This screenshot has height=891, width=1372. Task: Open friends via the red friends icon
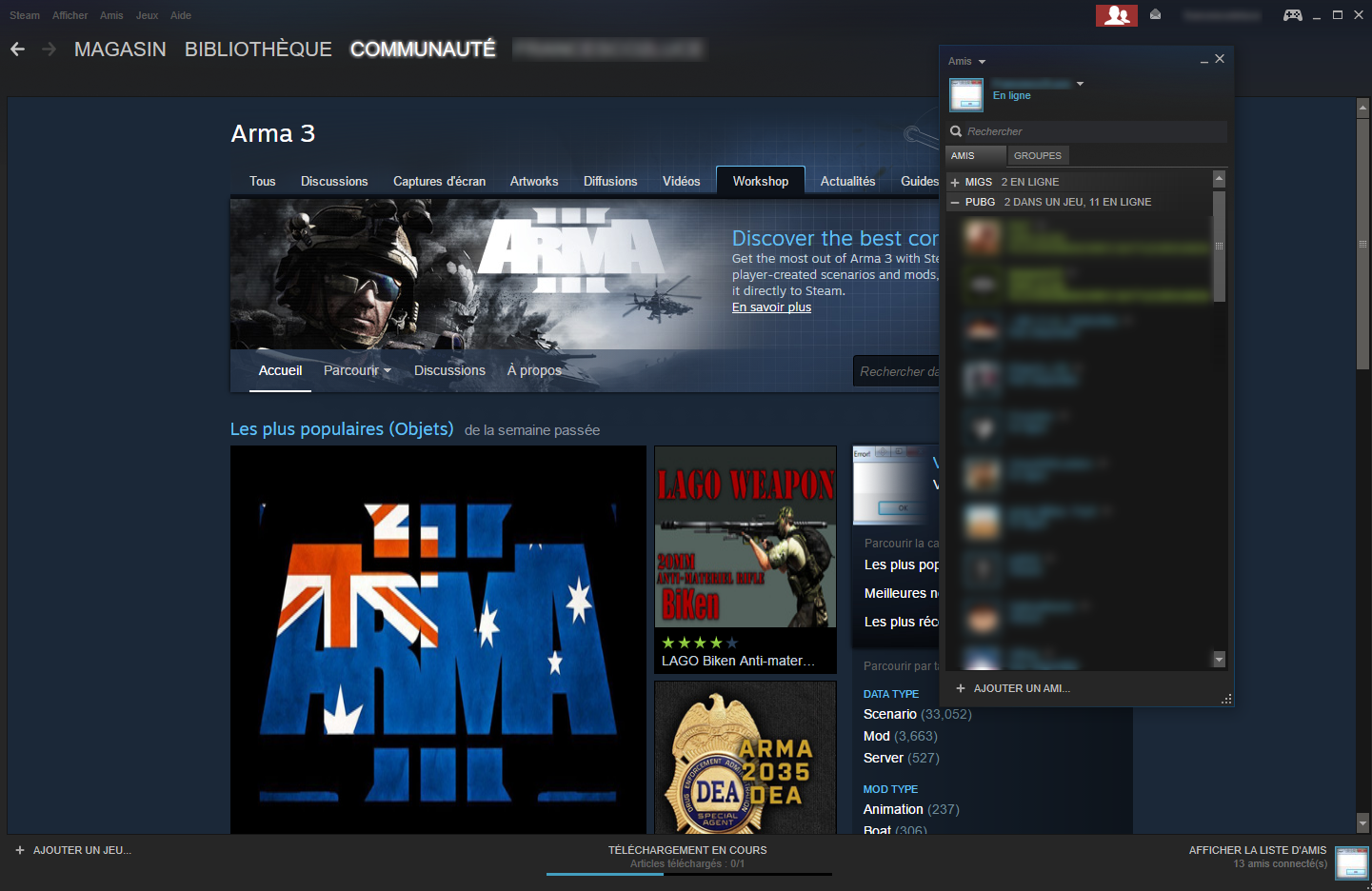pos(1116,15)
